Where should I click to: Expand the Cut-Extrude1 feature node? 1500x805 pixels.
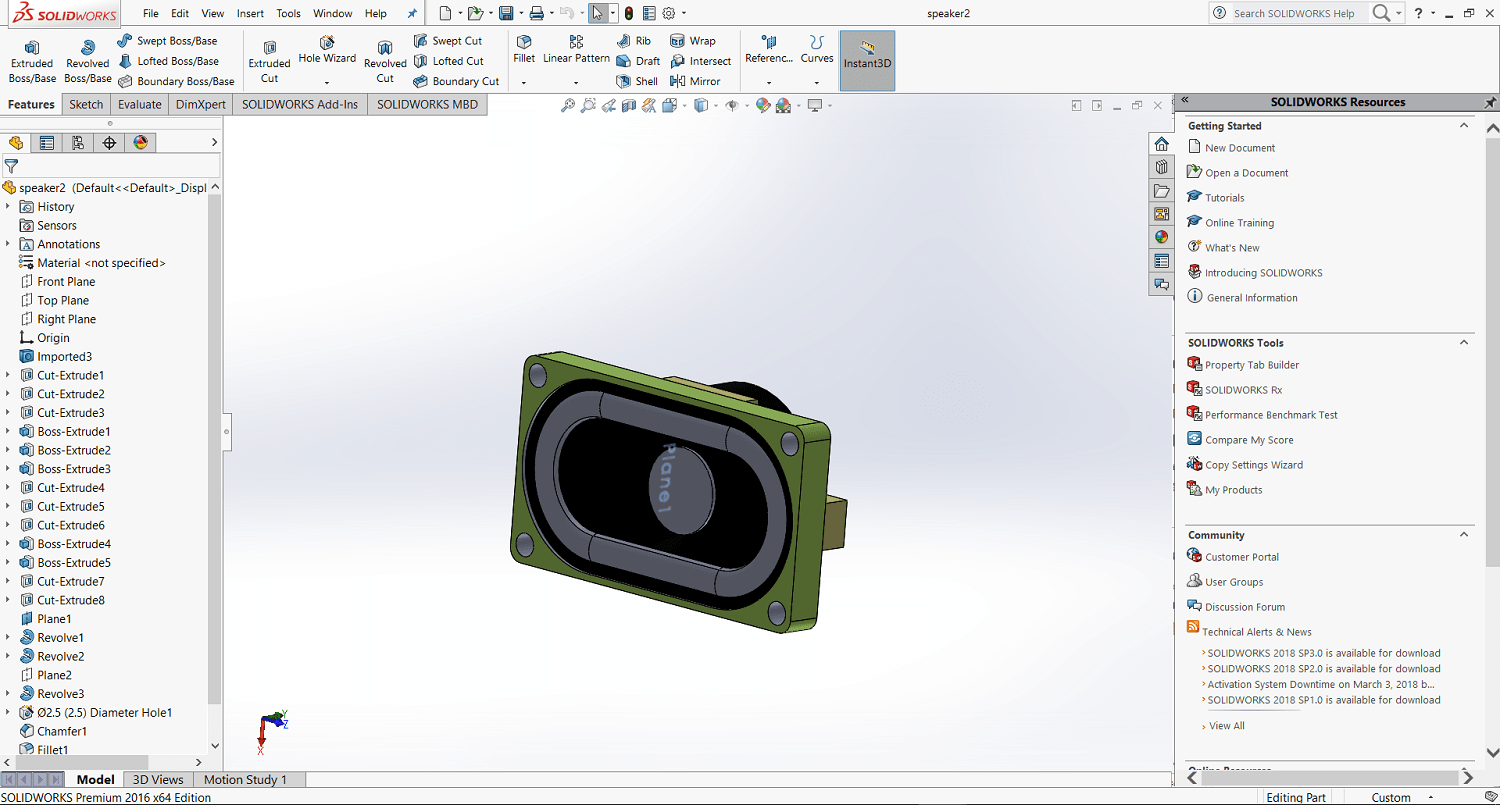pos(8,375)
